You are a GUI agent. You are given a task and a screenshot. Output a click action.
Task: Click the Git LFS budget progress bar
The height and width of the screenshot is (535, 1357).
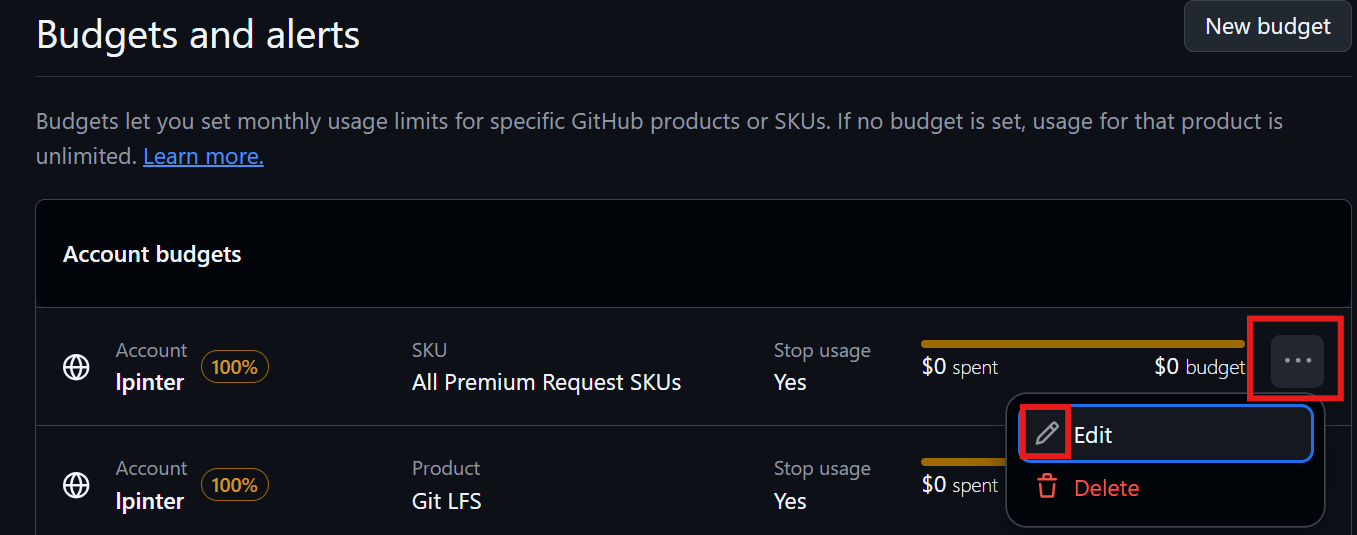(x=962, y=462)
